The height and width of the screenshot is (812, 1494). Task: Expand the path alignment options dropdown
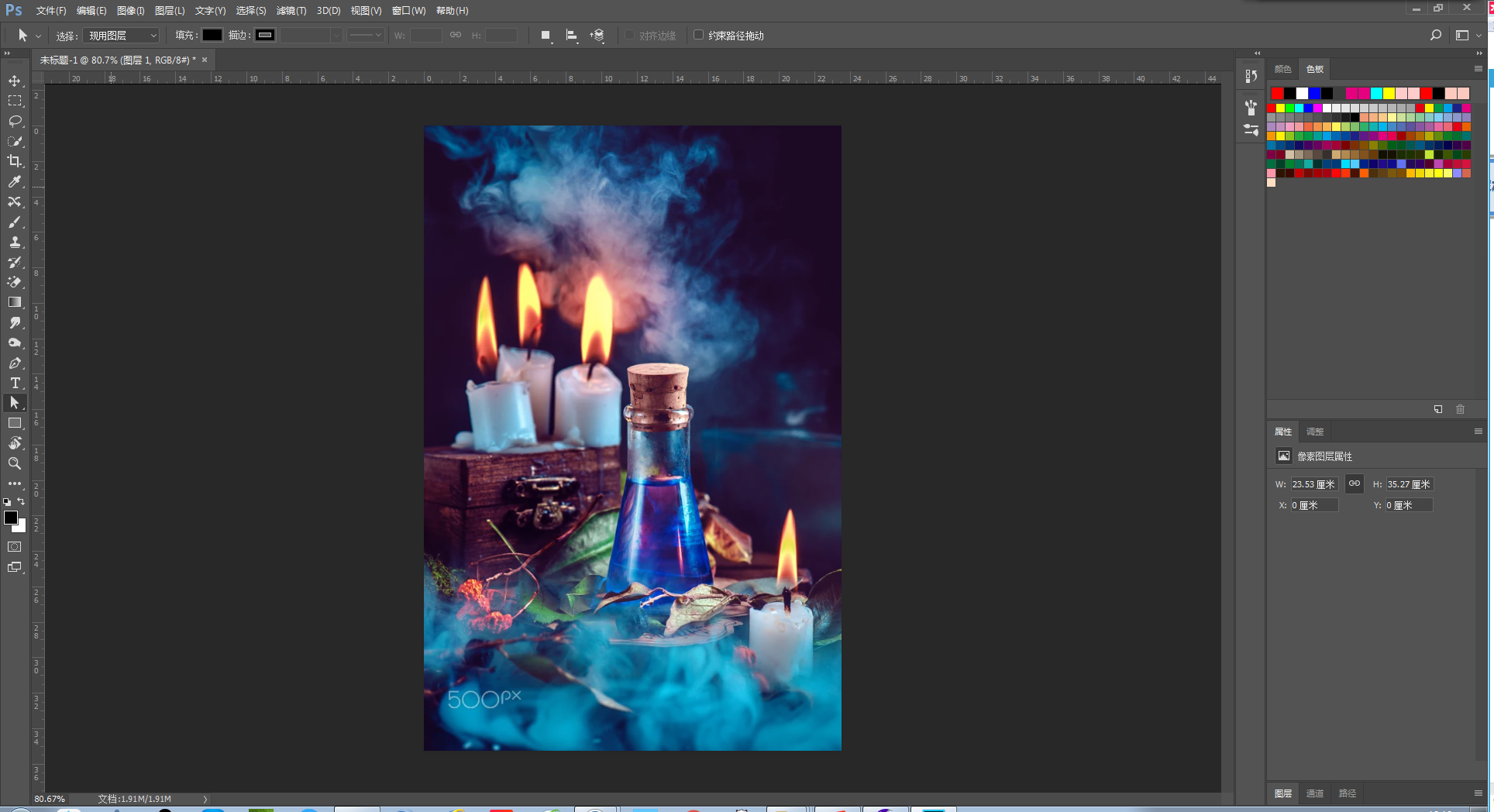pos(571,36)
